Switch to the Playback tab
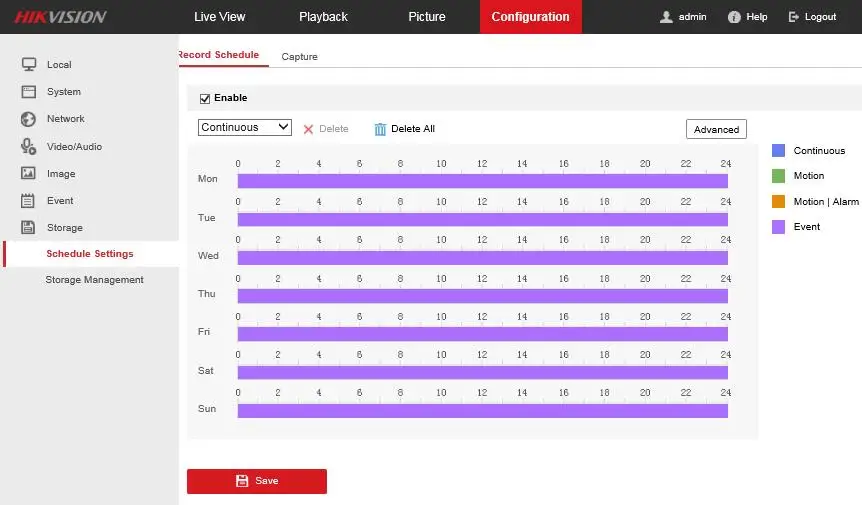The height and width of the screenshot is (505, 862). (x=323, y=17)
